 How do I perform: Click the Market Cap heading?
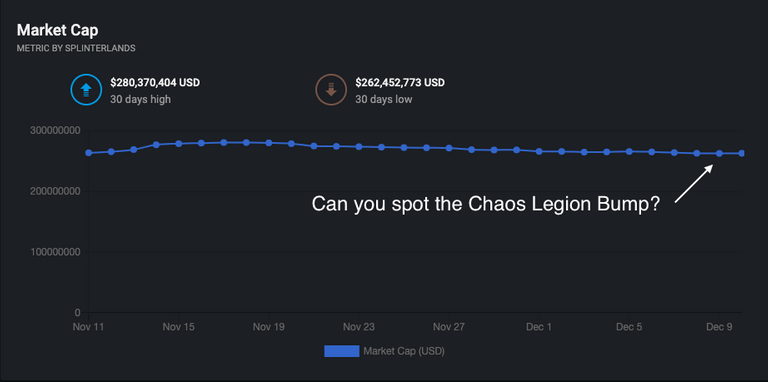pos(57,30)
